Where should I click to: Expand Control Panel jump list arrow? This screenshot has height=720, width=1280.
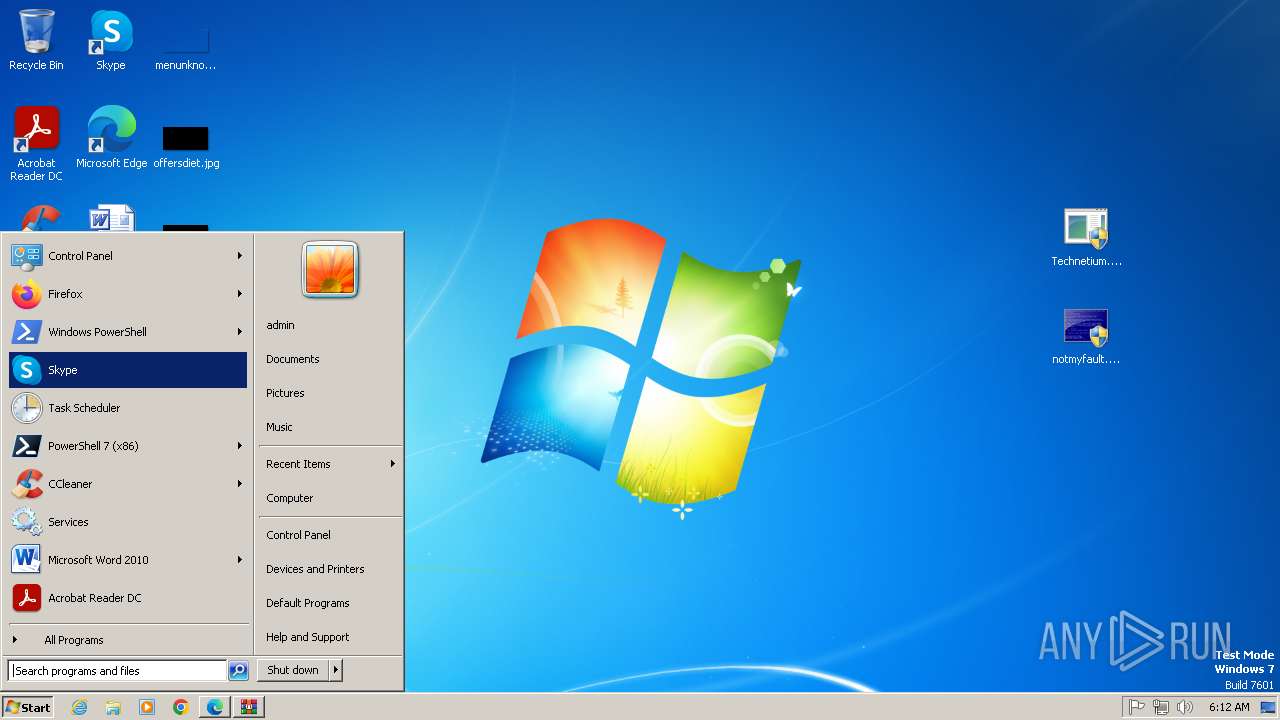(240, 256)
